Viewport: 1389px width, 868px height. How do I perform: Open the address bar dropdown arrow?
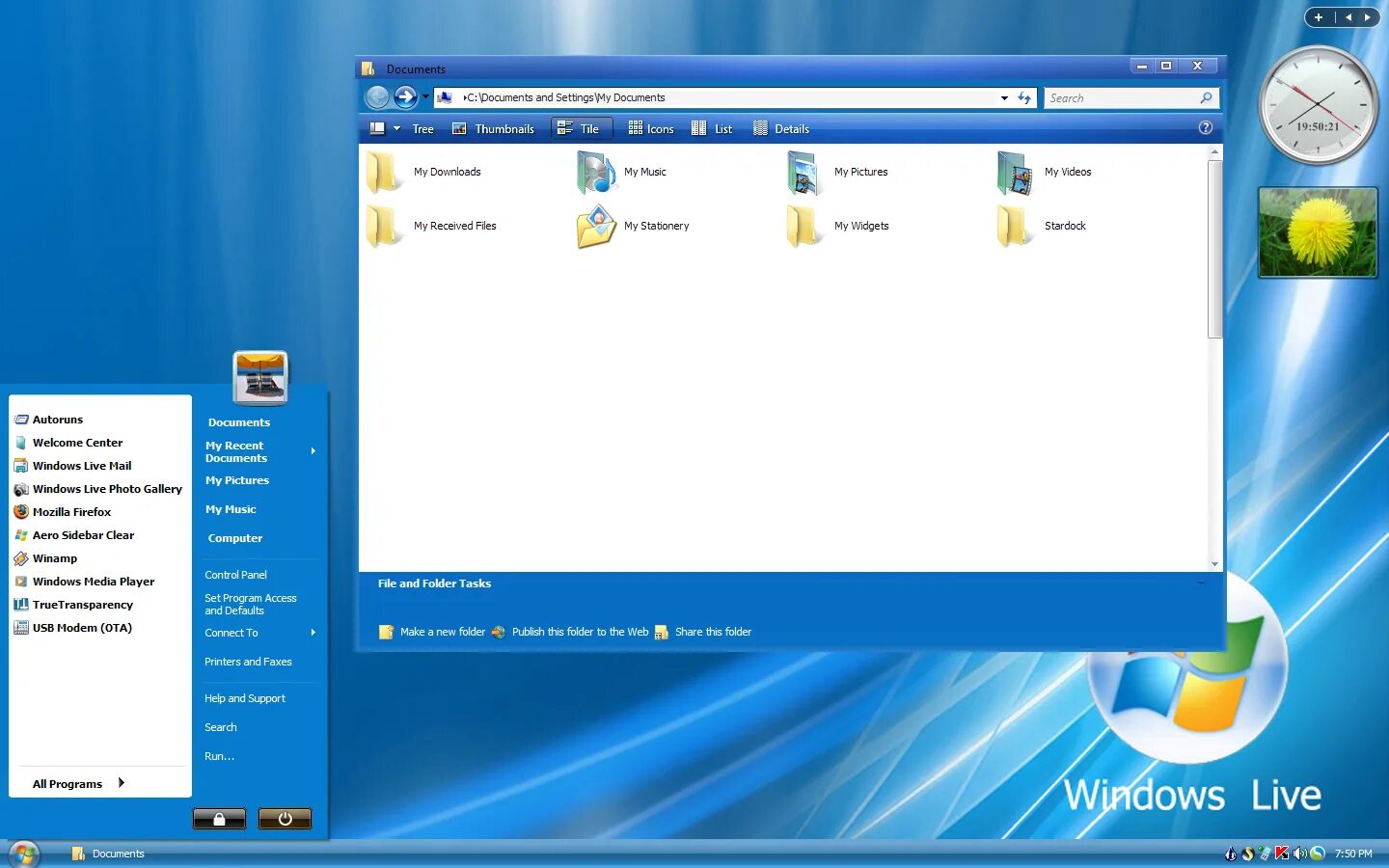[1004, 97]
